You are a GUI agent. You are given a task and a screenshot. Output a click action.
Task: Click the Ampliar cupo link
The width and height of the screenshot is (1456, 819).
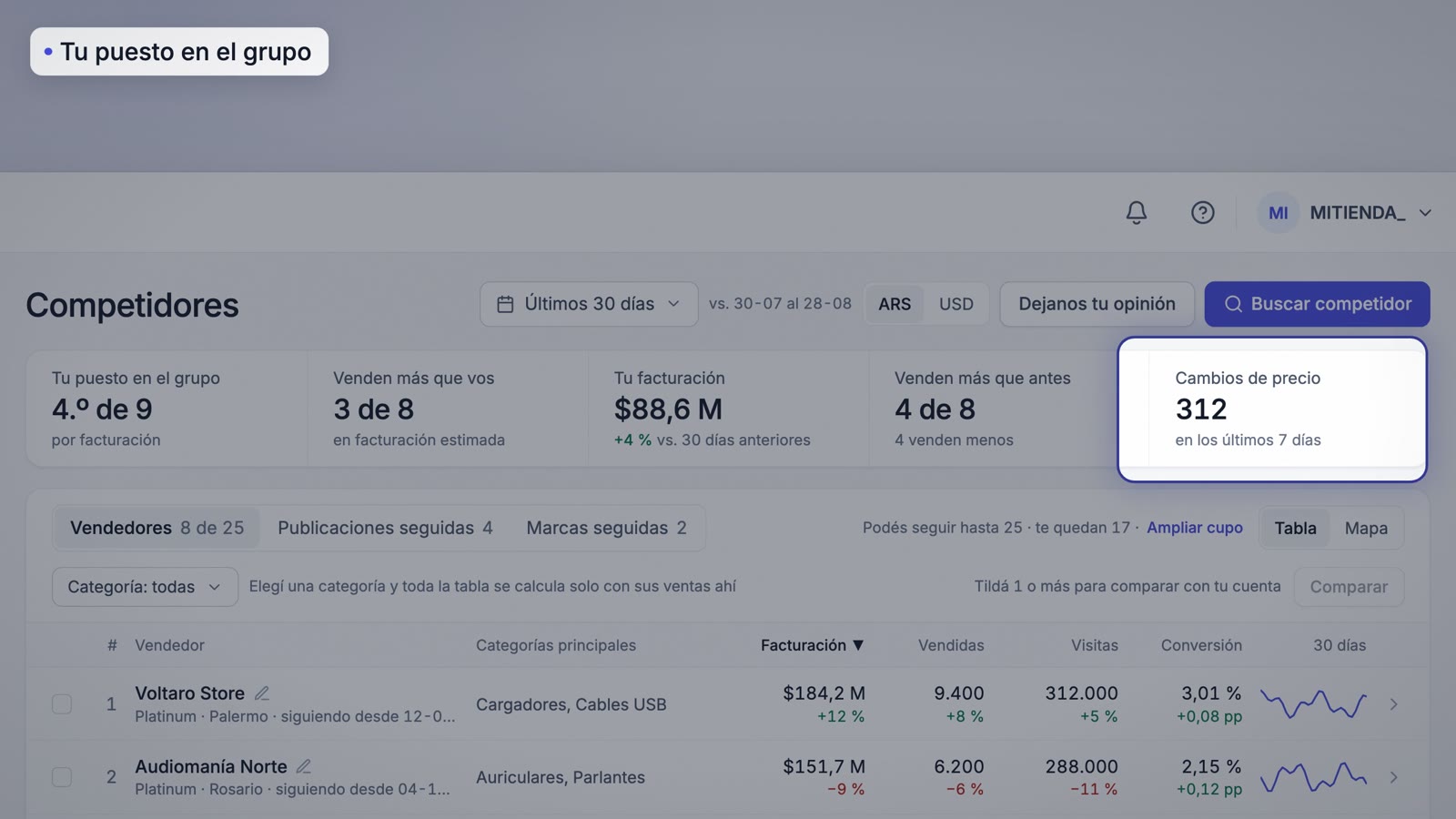click(x=1194, y=528)
